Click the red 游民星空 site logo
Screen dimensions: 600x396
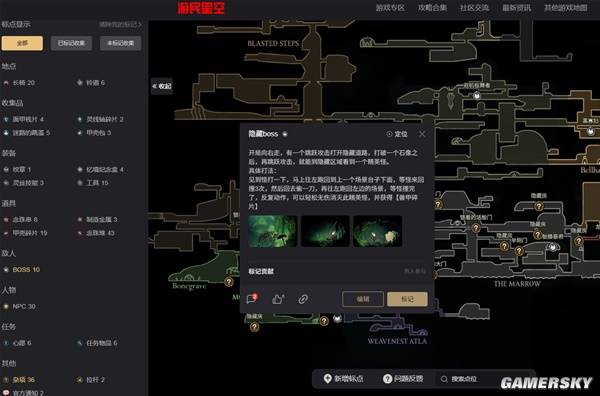[x=201, y=8]
